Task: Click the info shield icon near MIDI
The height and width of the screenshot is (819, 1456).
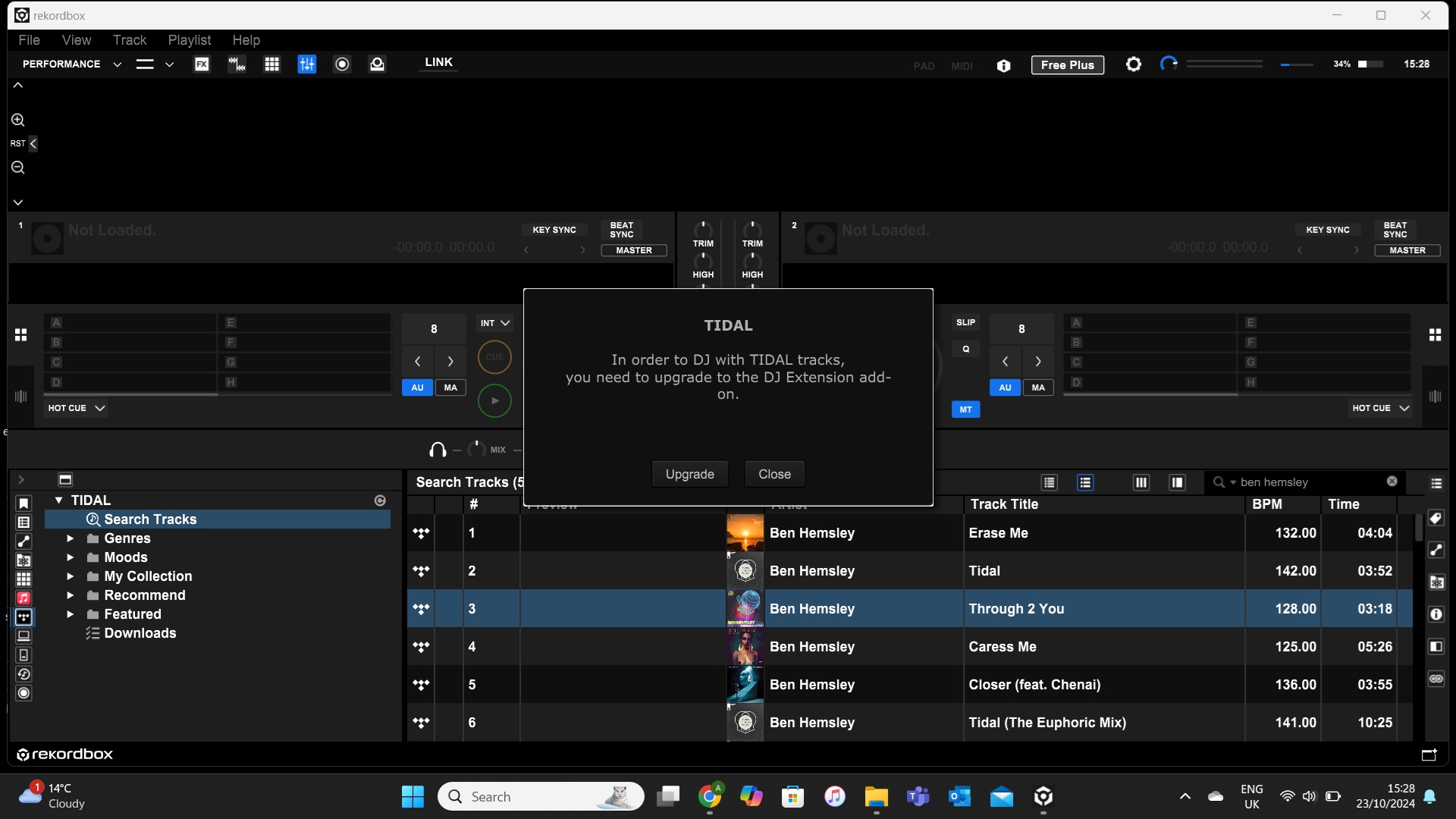Action: (x=1003, y=66)
